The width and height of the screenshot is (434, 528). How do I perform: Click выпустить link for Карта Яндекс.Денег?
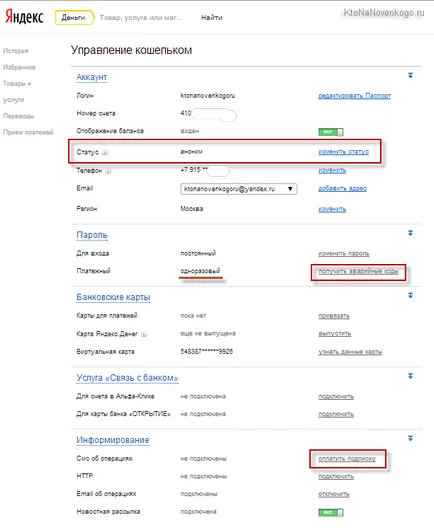335,334
